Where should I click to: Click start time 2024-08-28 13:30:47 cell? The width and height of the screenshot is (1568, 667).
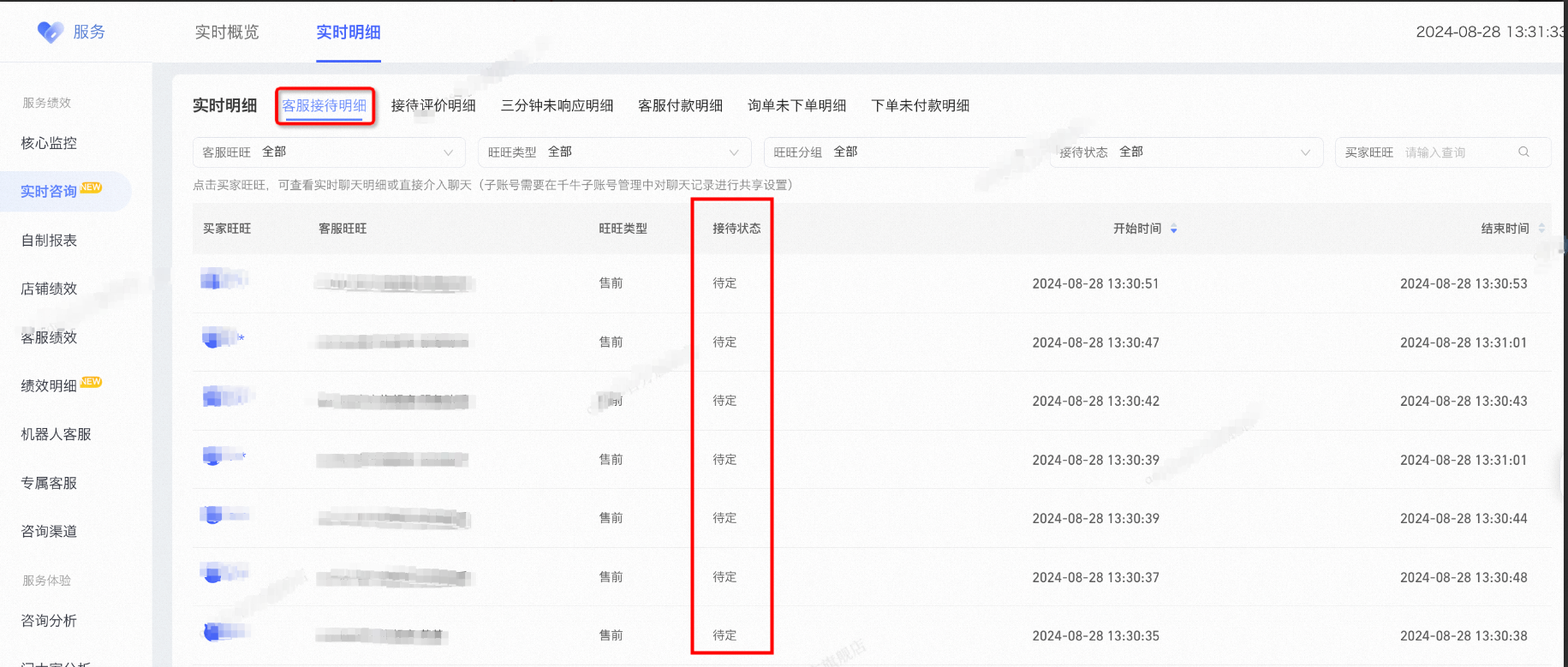tap(1095, 342)
